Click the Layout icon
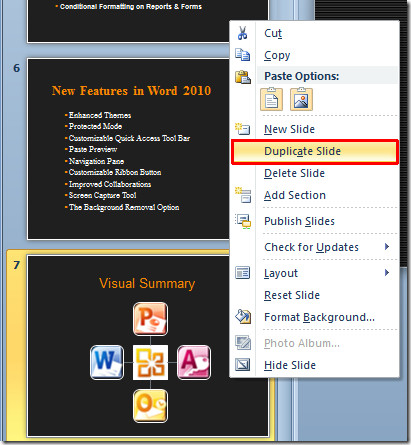The width and height of the screenshot is (411, 445). pos(243,273)
